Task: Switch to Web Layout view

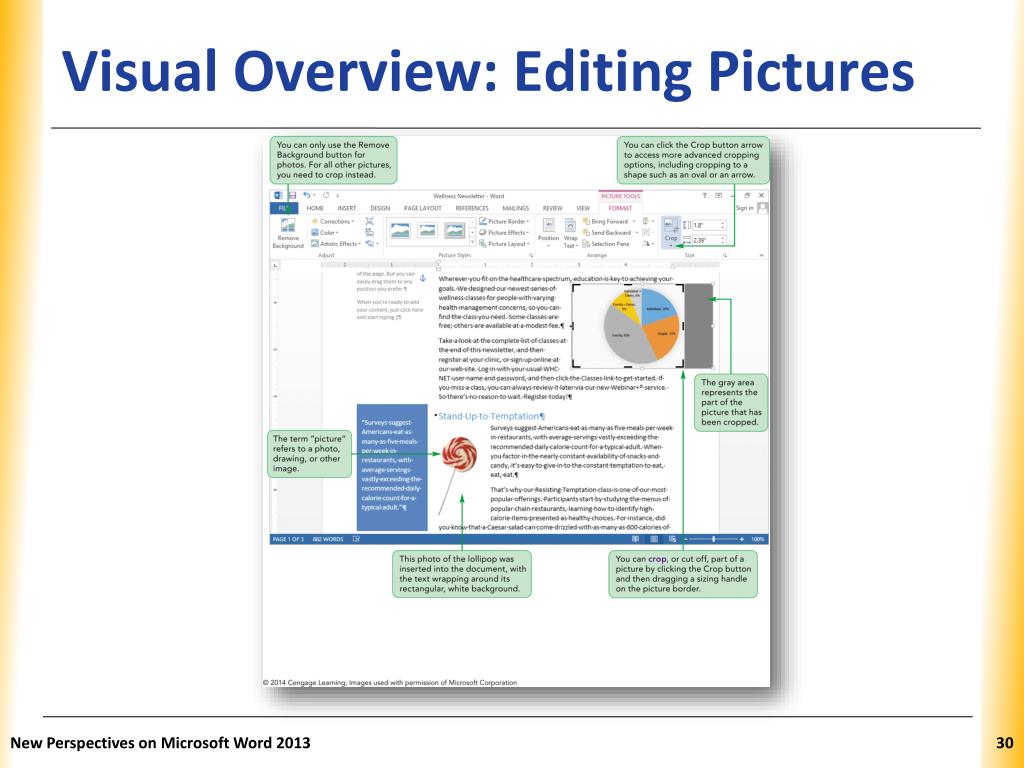Action: tap(672, 539)
